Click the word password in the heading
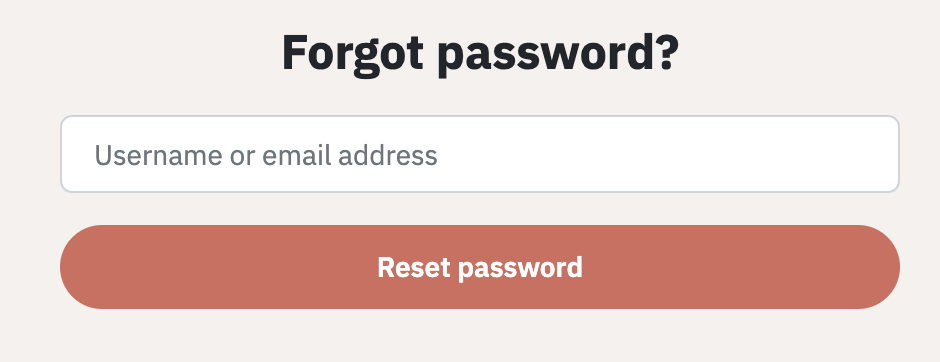This screenshot has height=362, width=940. point(558,56)
